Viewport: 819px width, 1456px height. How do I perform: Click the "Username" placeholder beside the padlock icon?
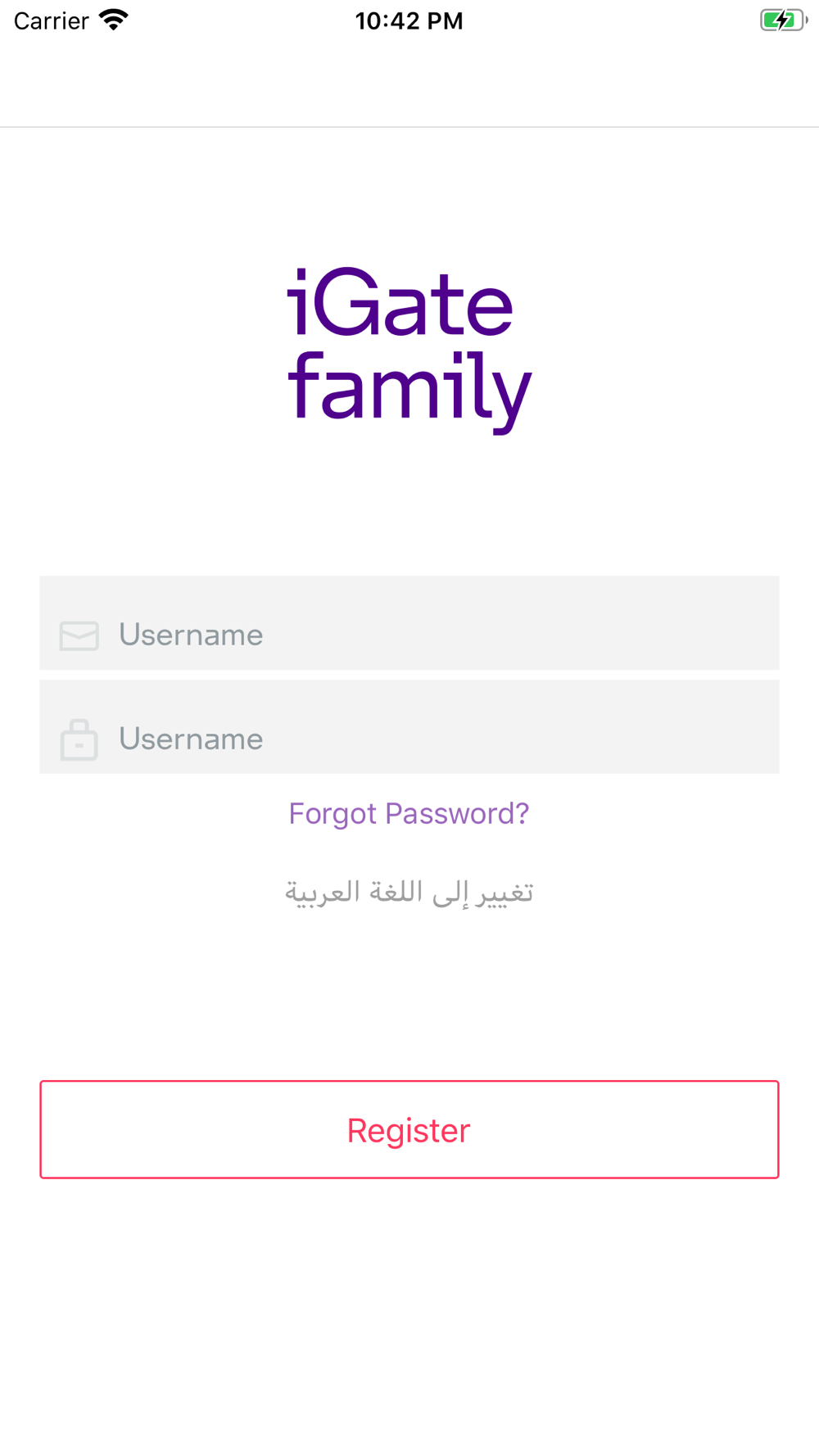click(x=191, y=739)
